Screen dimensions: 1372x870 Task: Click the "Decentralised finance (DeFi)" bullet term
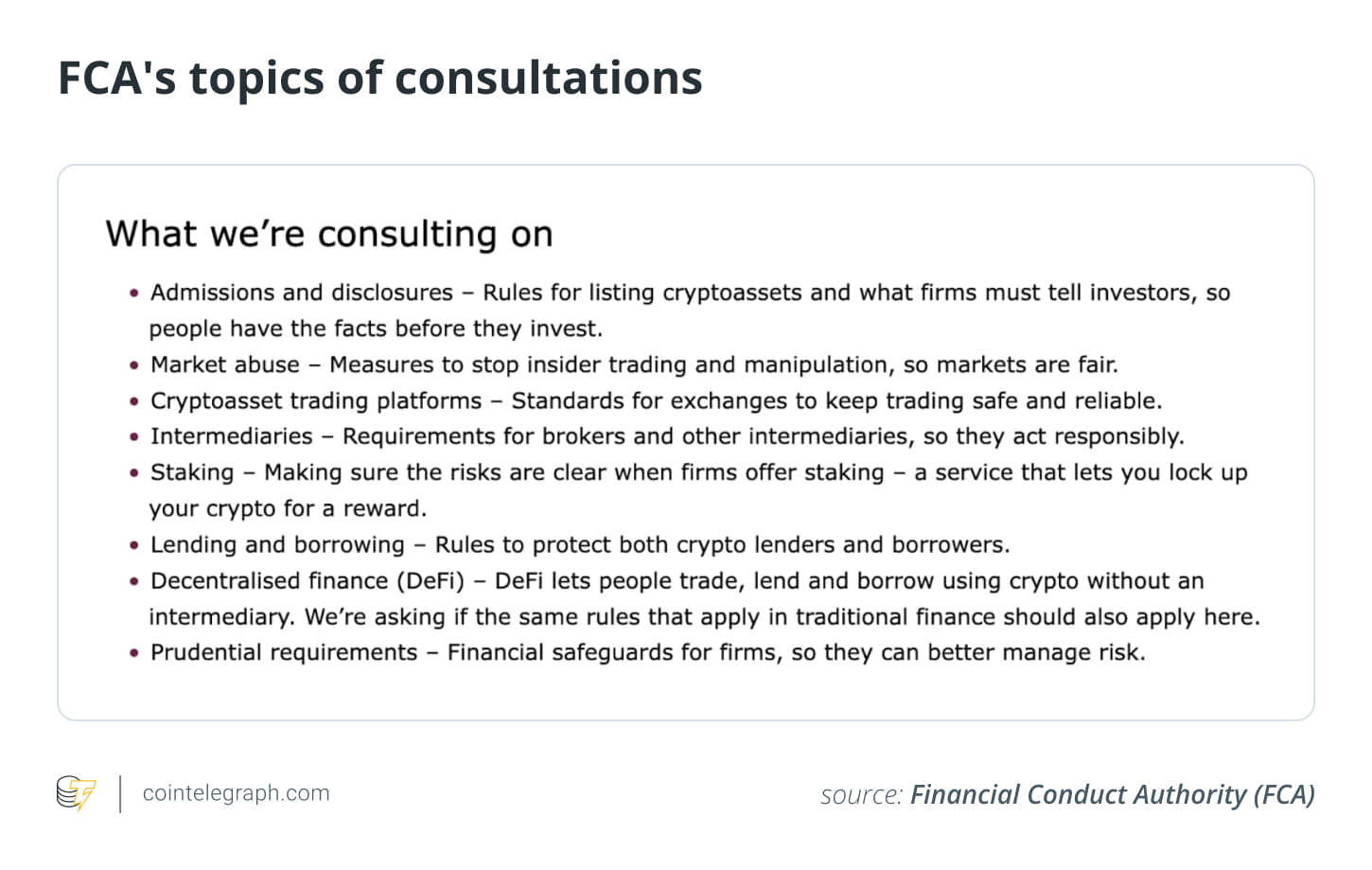coord(308,580)
